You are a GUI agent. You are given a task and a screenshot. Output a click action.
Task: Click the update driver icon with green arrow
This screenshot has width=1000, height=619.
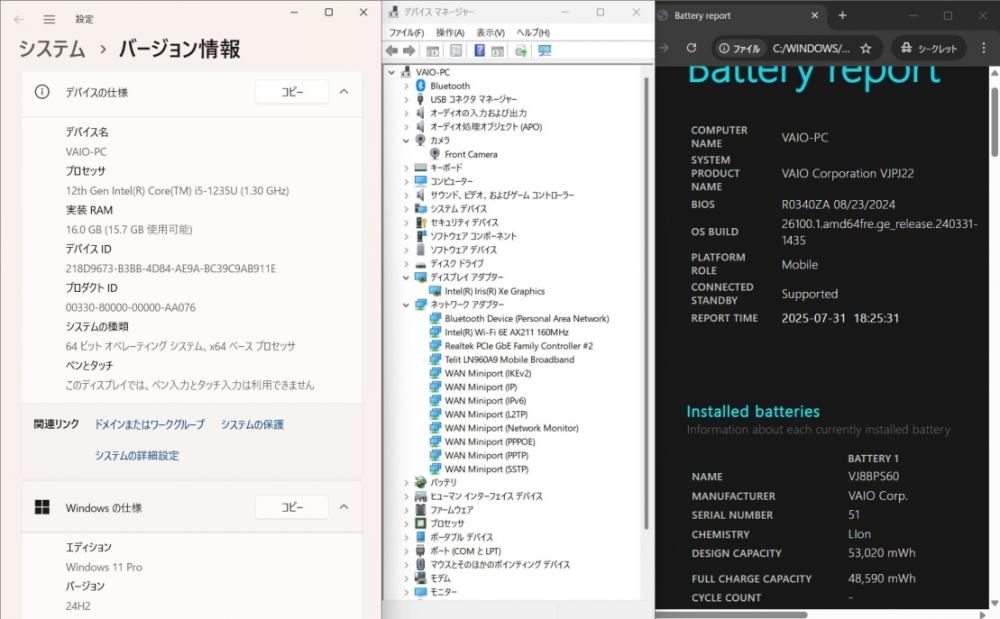(x=520, y=51)
